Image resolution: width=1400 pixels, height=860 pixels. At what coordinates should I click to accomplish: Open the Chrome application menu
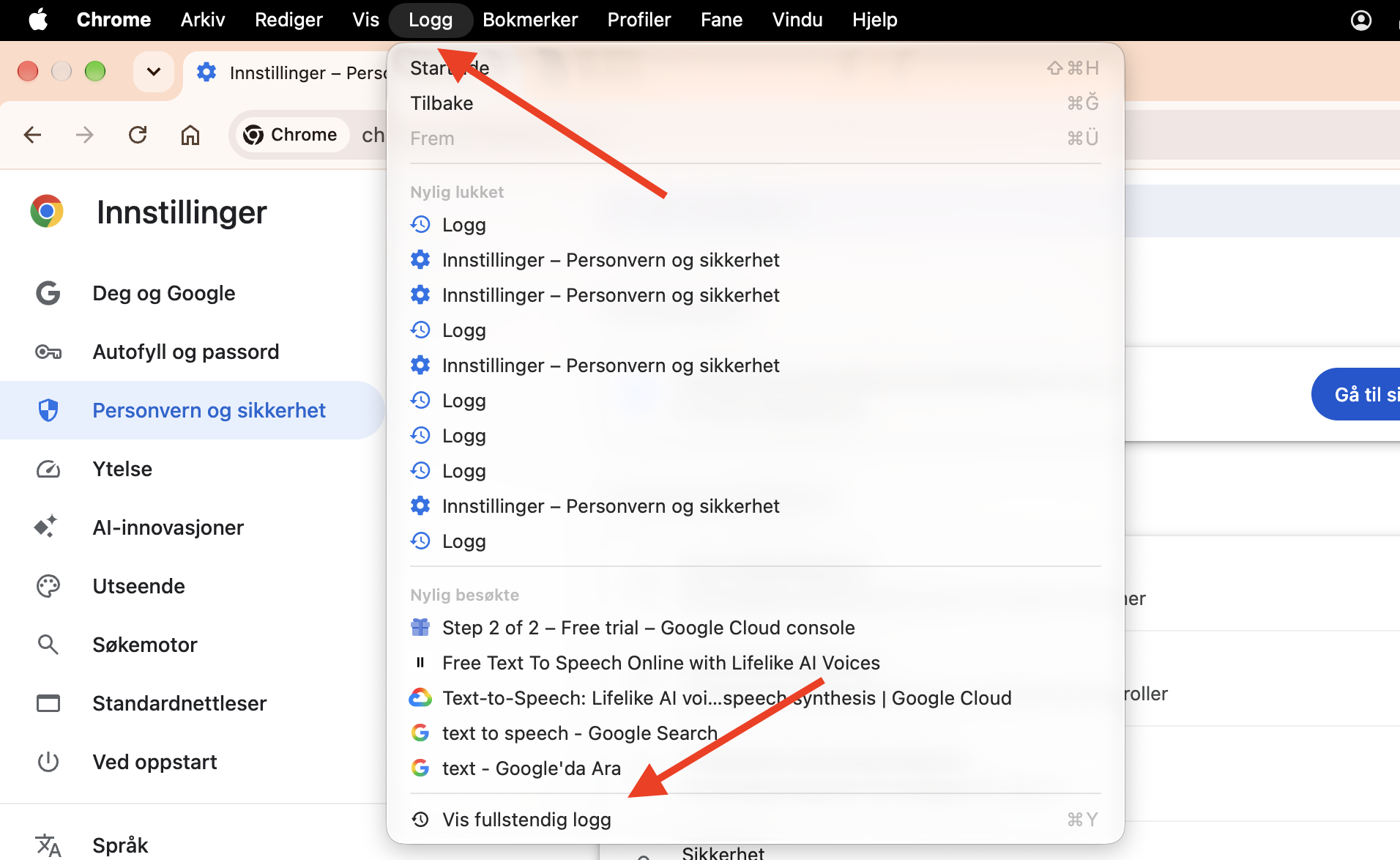(x=113, y=20)
